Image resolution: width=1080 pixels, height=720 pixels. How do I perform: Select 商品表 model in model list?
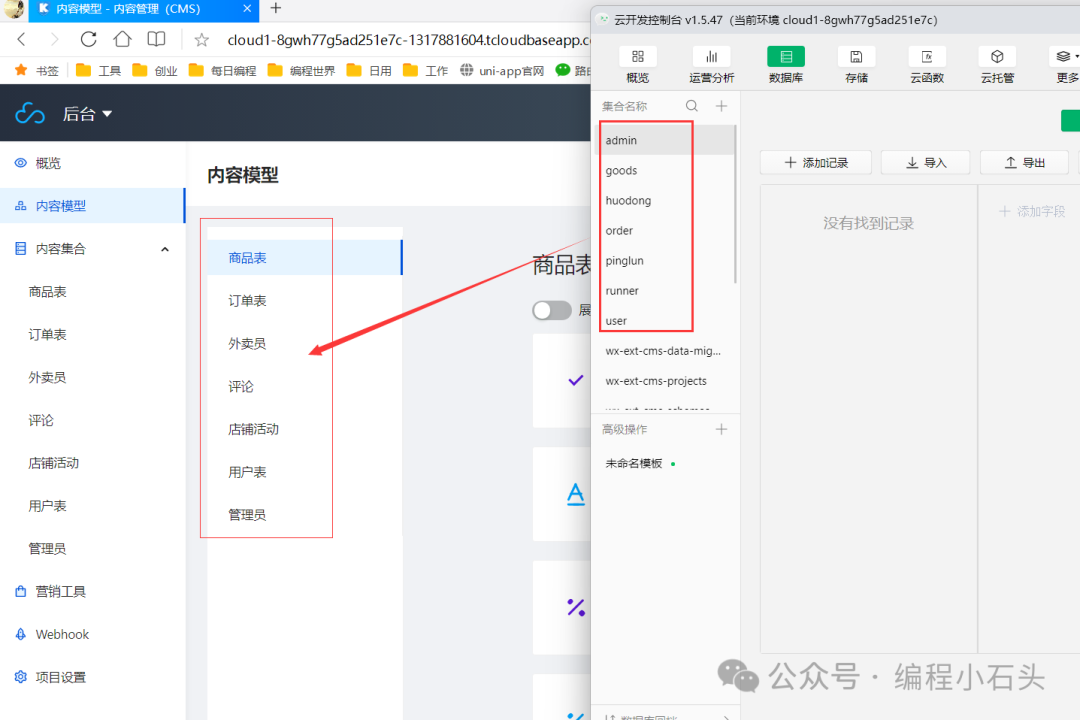click(304, 258)
